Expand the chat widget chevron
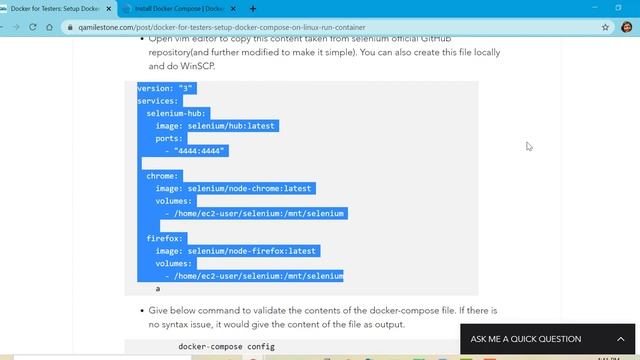This screenshot has height=360, width=640. [620, 339]
